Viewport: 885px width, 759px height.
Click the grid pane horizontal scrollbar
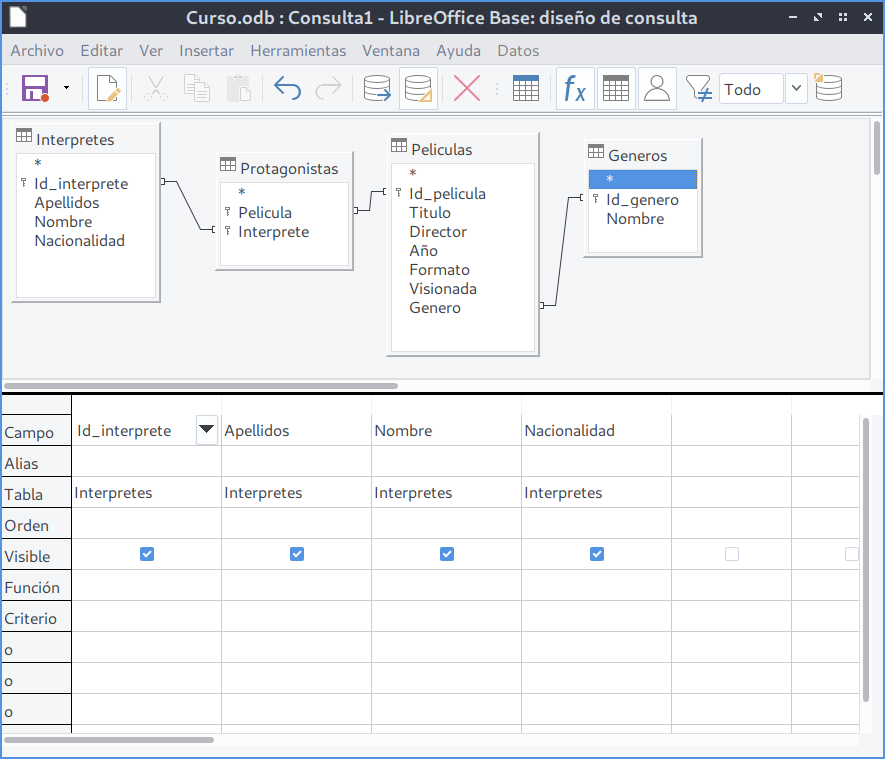(109, 740)
